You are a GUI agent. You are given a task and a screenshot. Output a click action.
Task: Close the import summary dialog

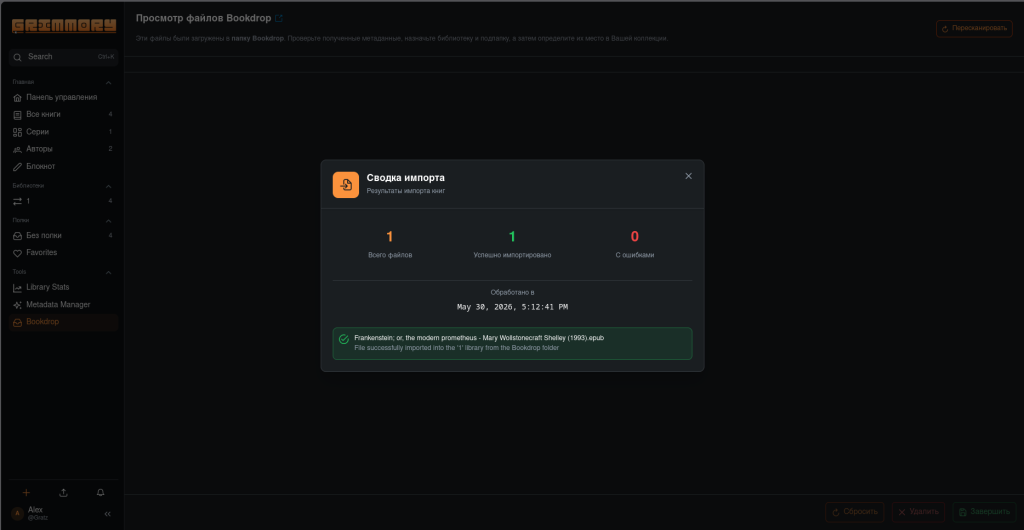[x=688, y=176]
